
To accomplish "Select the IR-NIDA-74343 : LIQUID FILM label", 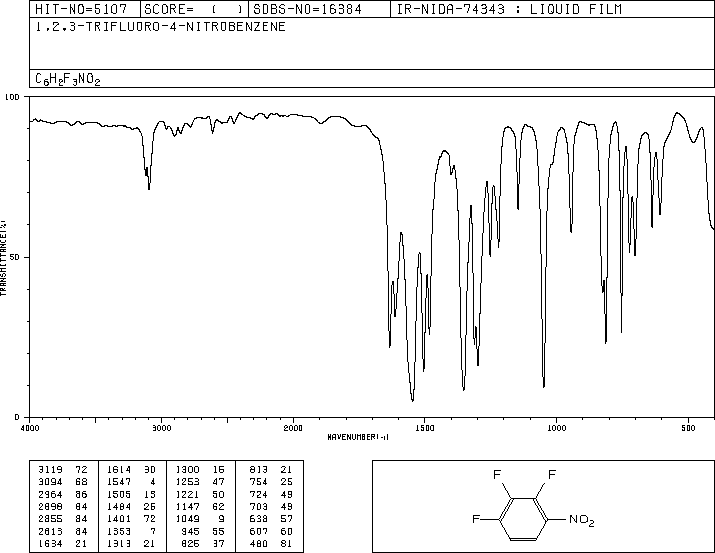I will point(509,9).
